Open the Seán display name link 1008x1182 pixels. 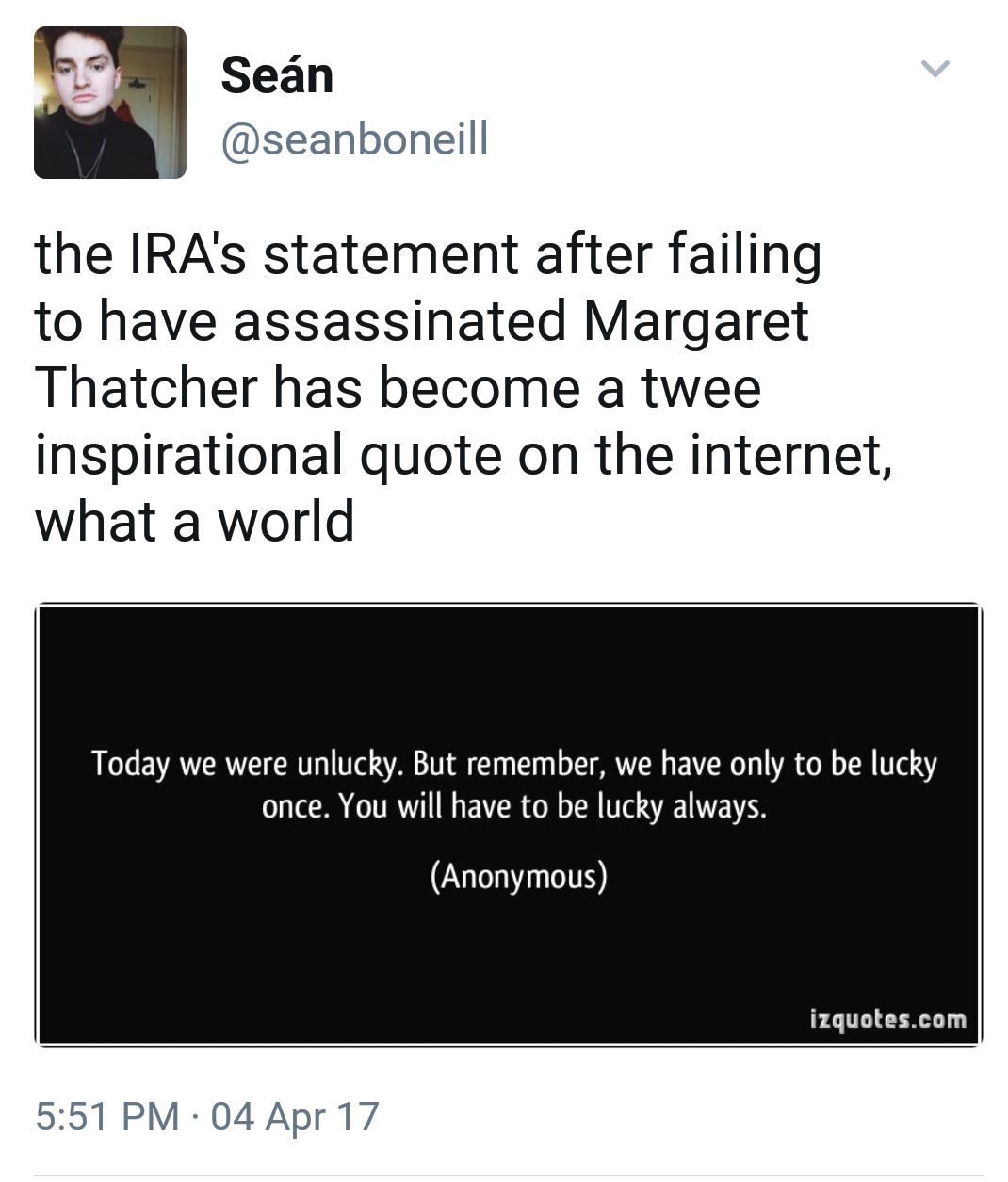[277, 75]
